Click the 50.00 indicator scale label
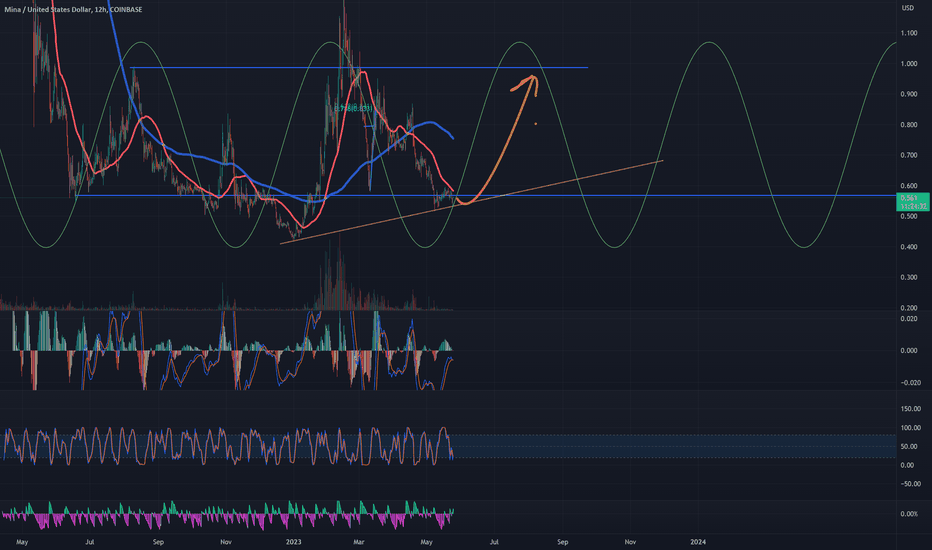 (909, 447)
